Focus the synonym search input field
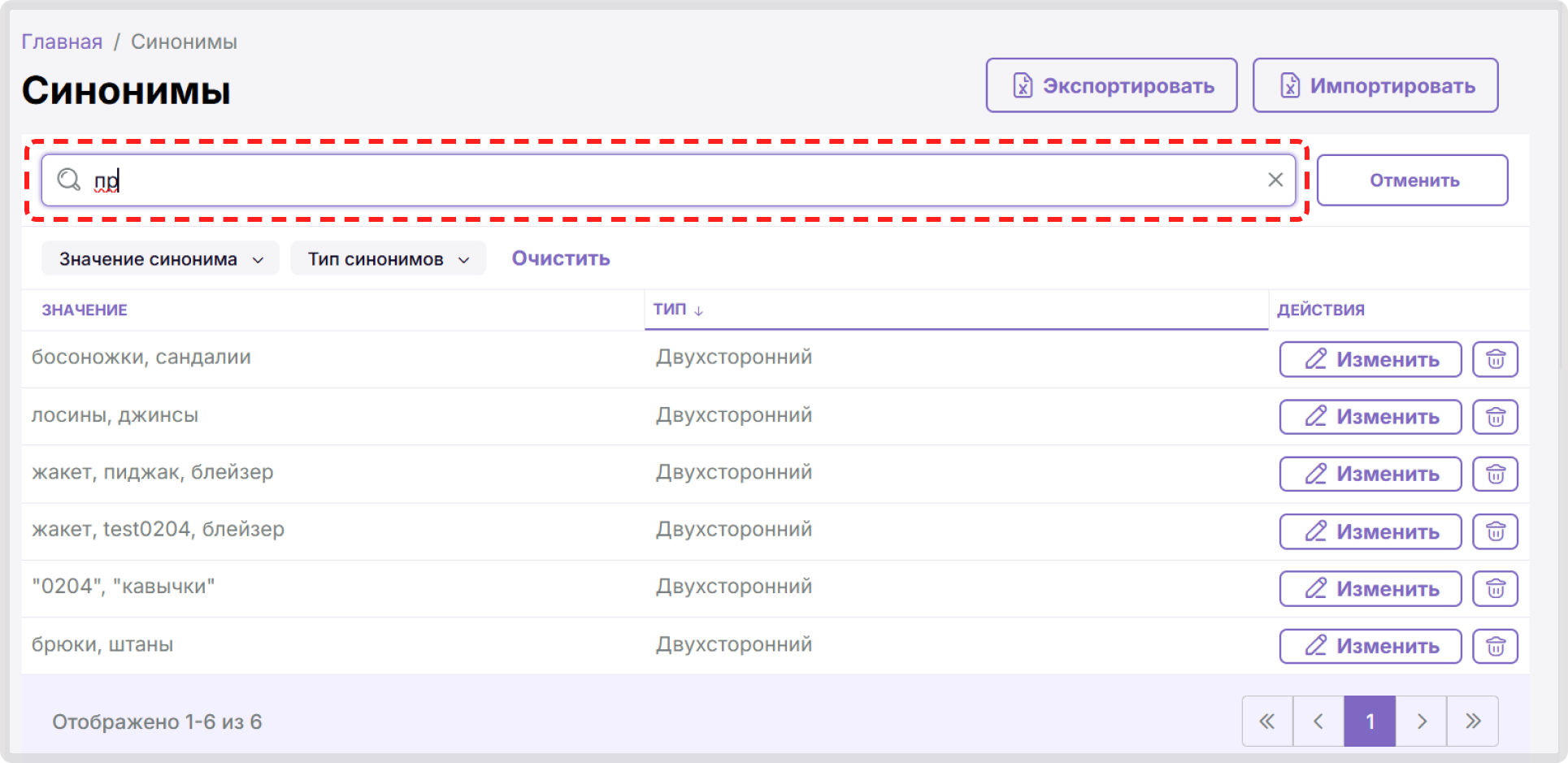This screenshot has width=1568, height=763. [x=668, y=180]
